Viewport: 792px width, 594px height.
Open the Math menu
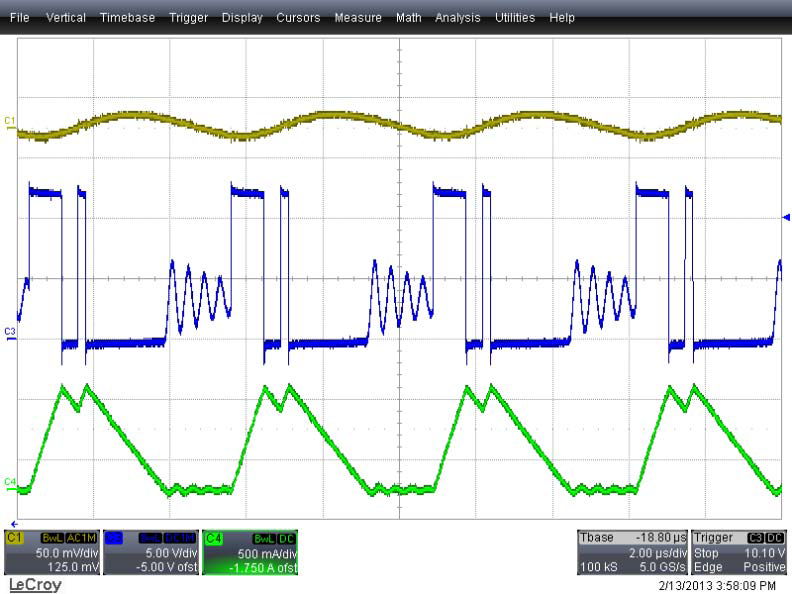click(x=408, y=18)
